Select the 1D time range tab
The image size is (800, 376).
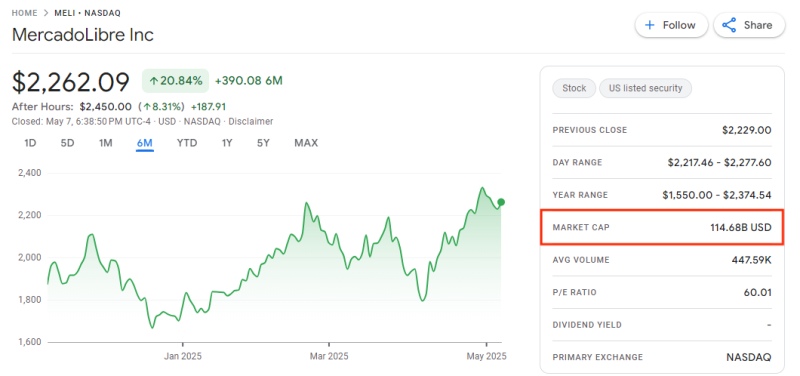pos(30,143)
